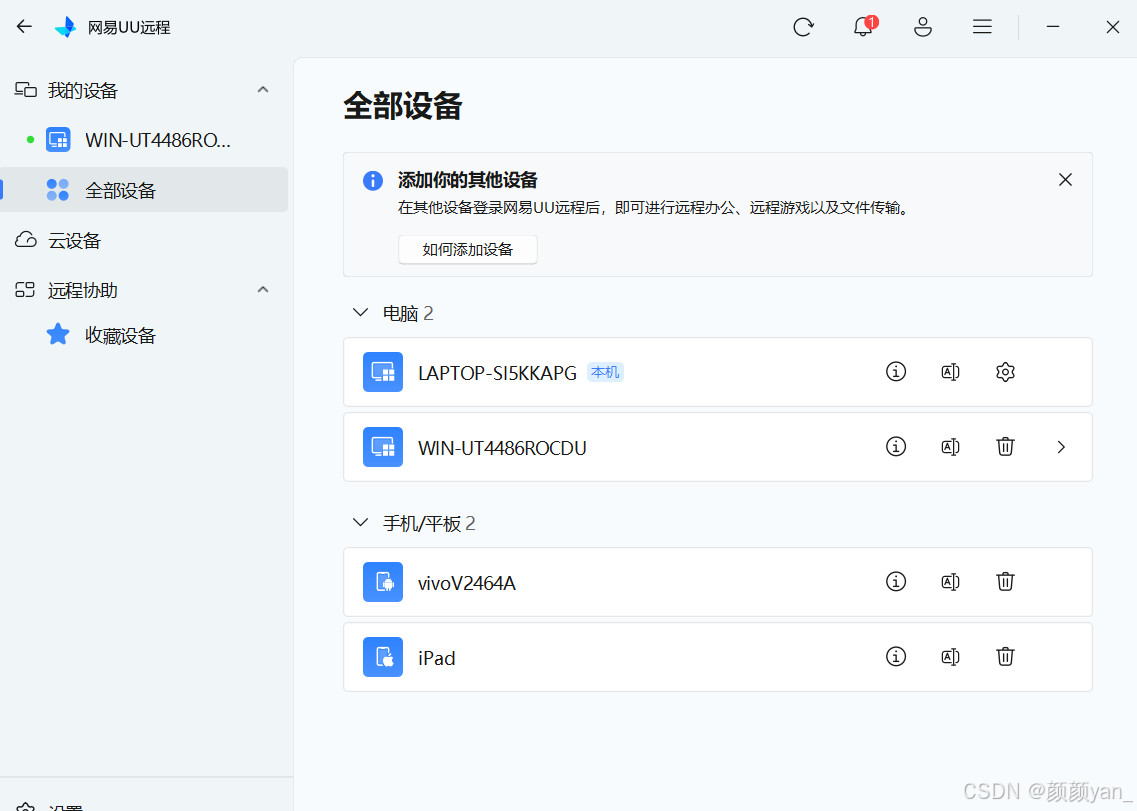Click the 本机 tag
The height and width of the screenshot is (811, 1137).
(605, 372)
